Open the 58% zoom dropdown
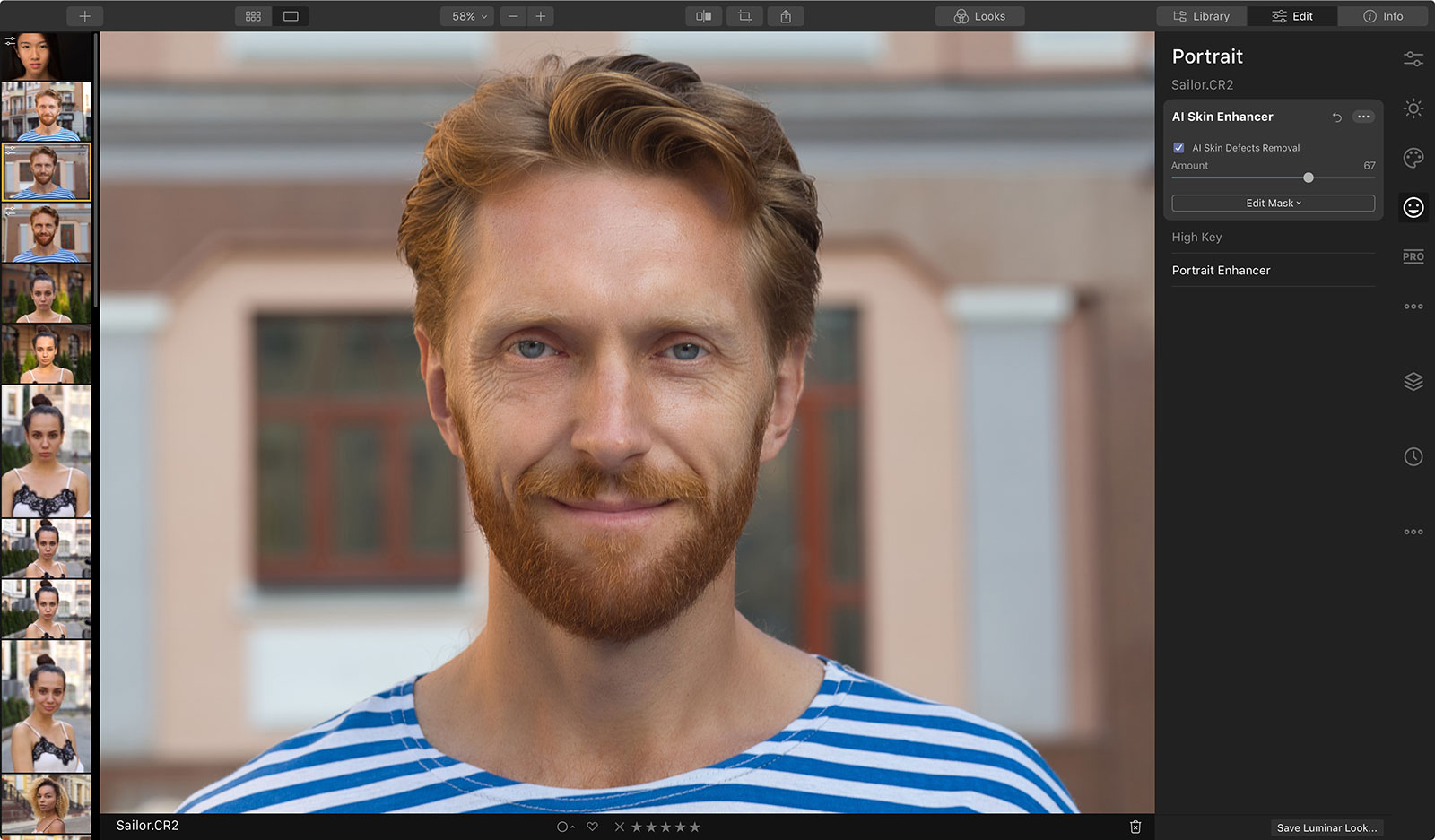1435x840 pixels. pyautogui.click(x=469, y=16)
